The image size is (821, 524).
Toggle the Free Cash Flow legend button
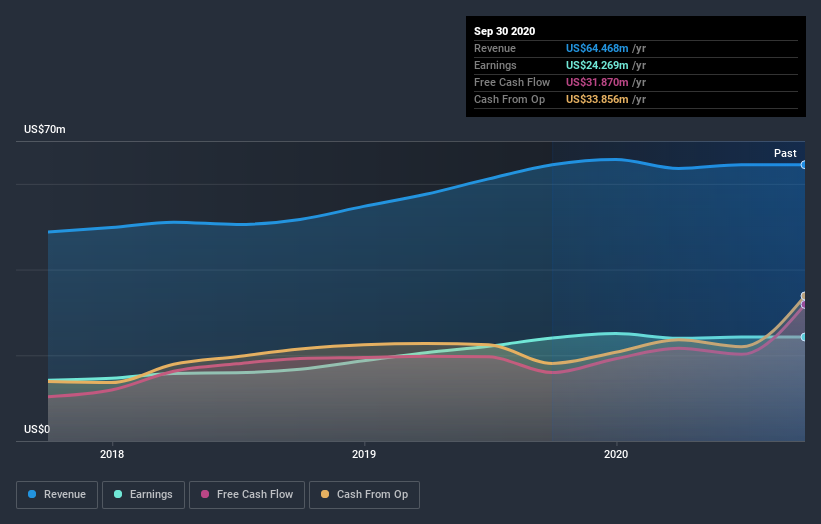point(247,495)
